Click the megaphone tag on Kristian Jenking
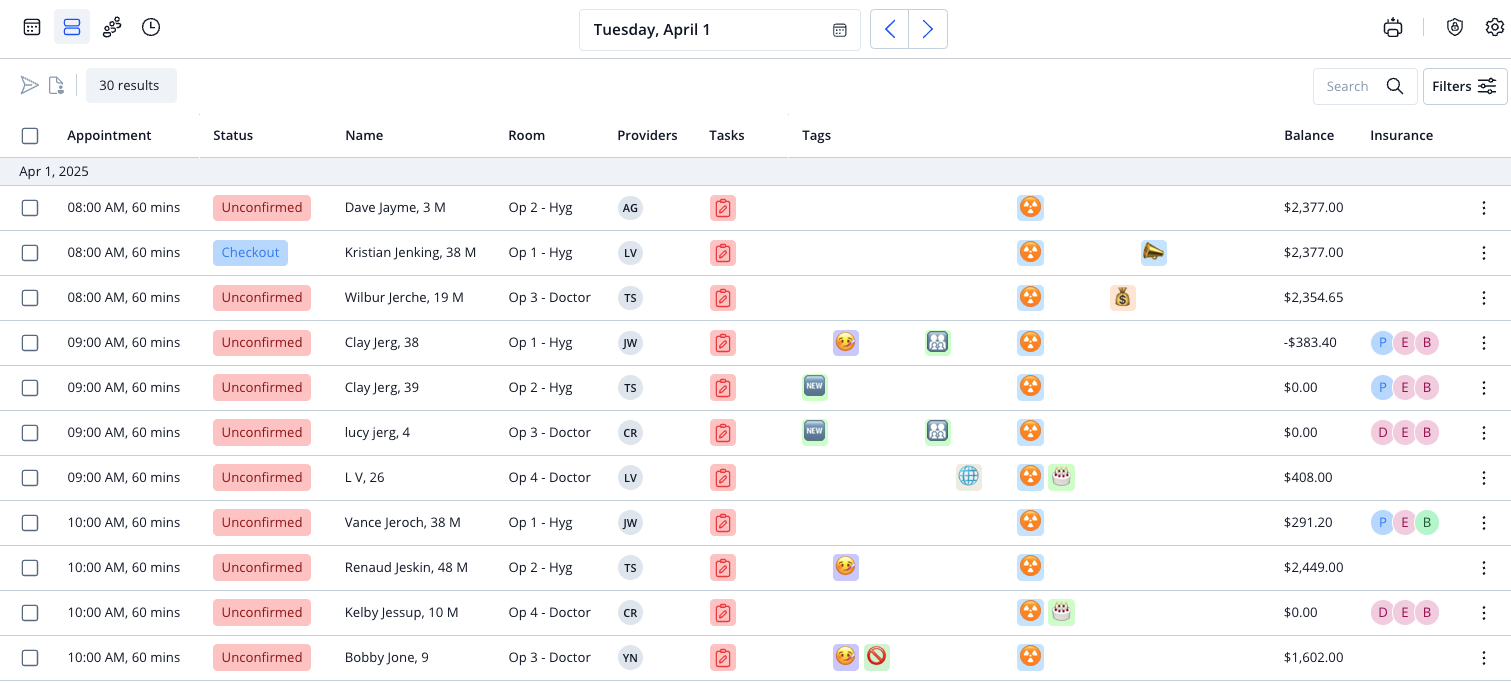1511x683 pixels. click(1154, 252)
